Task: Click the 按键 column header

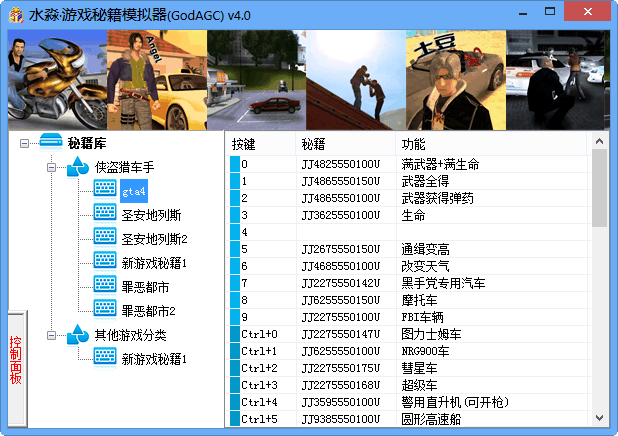Action: (x=260, y=144)
